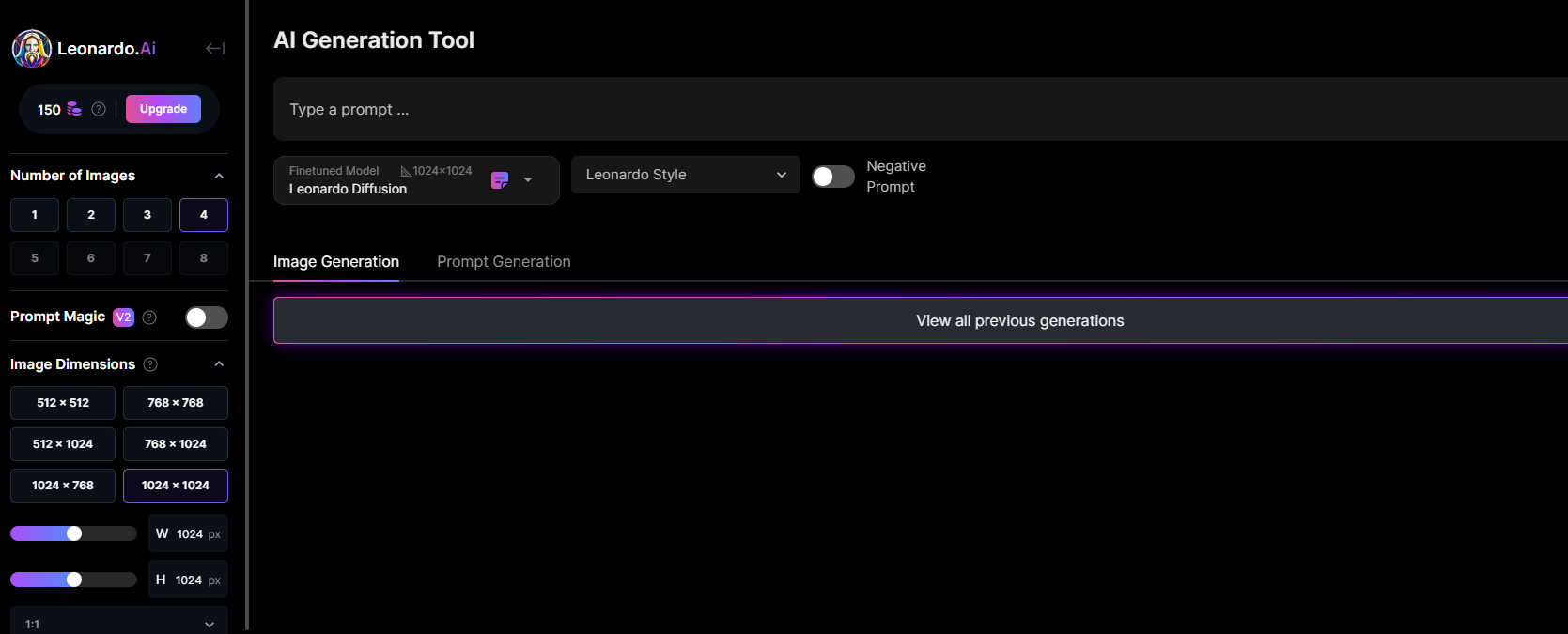The height and width of the screenshot is (634, 1568).
Task: Click the Image Dimensions help icon
Action: (150, 364)
